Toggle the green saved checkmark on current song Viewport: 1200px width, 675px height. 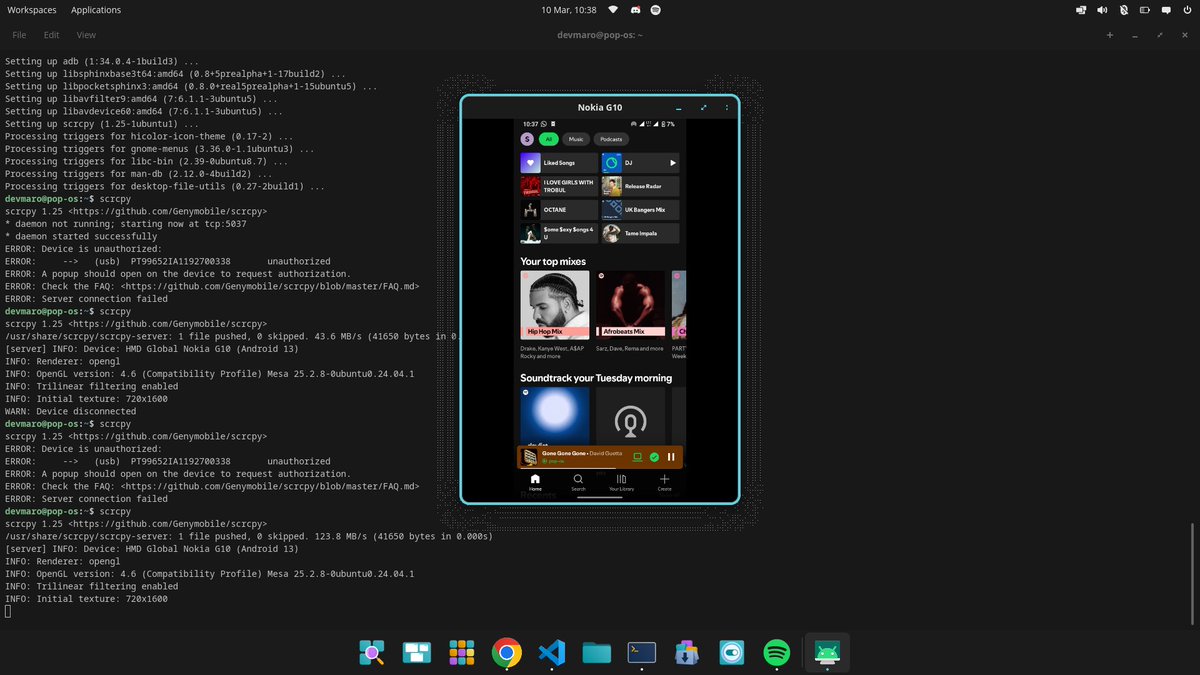(x=654, y=457)
